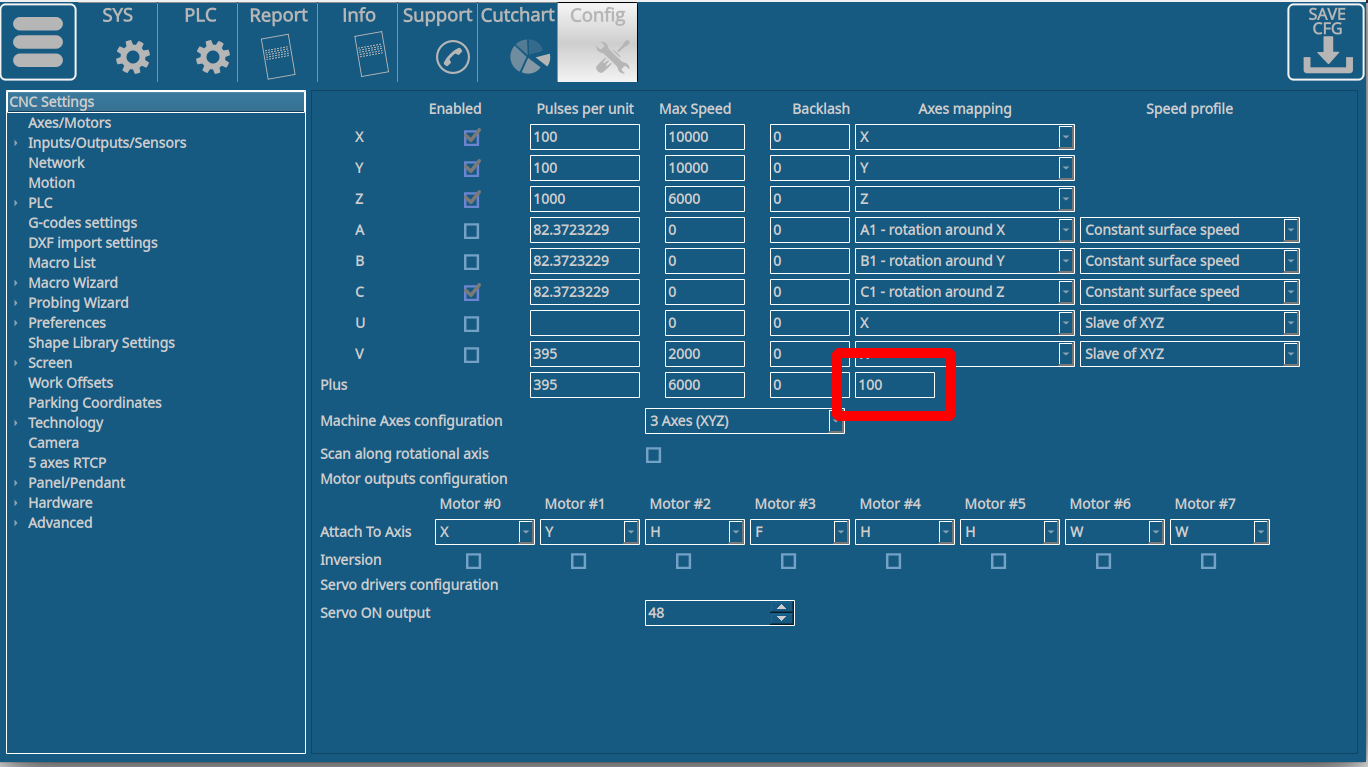Image resolution: width=1368 pixels, height=767 pixels.
Task: Increase the Servo ON output value
Action: click(781, 607)
